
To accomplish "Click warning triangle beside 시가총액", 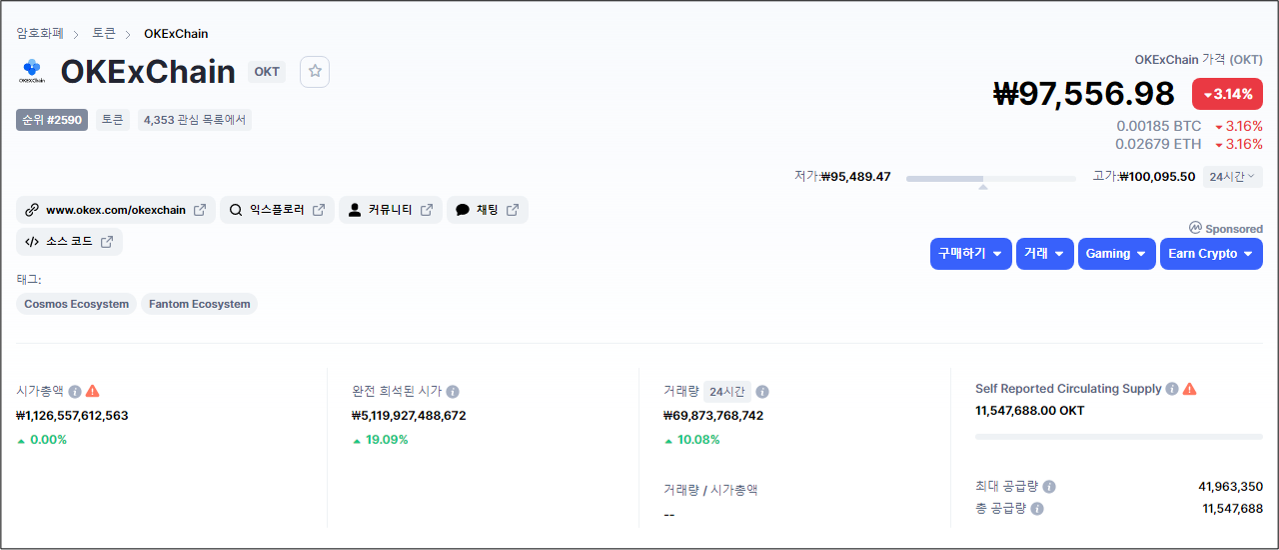I will 93,391.
